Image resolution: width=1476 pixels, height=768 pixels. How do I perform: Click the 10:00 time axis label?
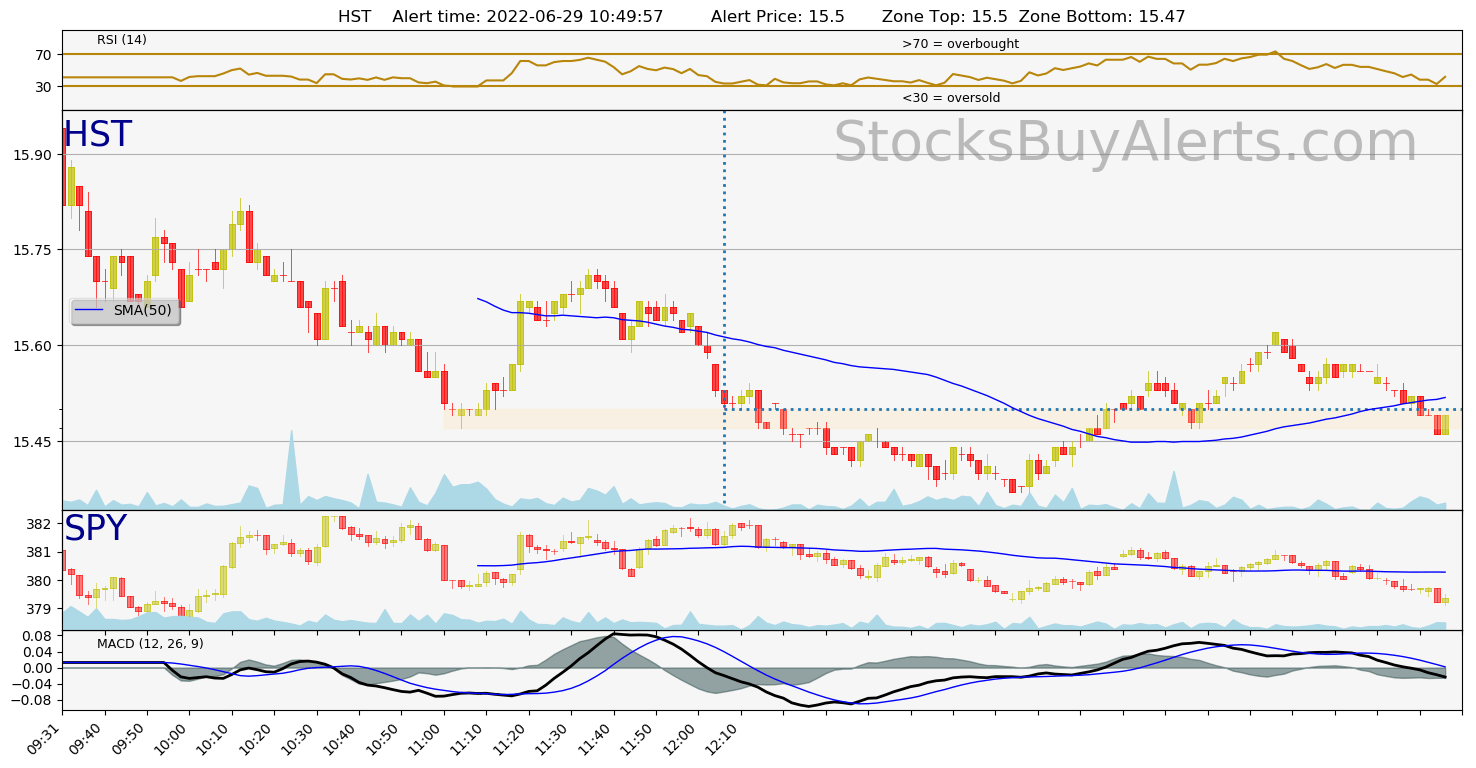point(173,738)
